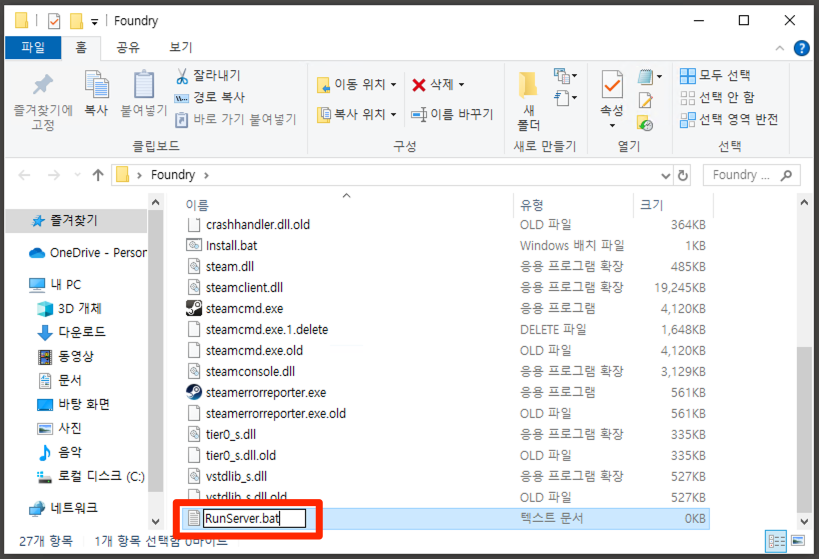Create a 새 폴더 (New folder)
This screenshot has width=819, height=559.
528,100
